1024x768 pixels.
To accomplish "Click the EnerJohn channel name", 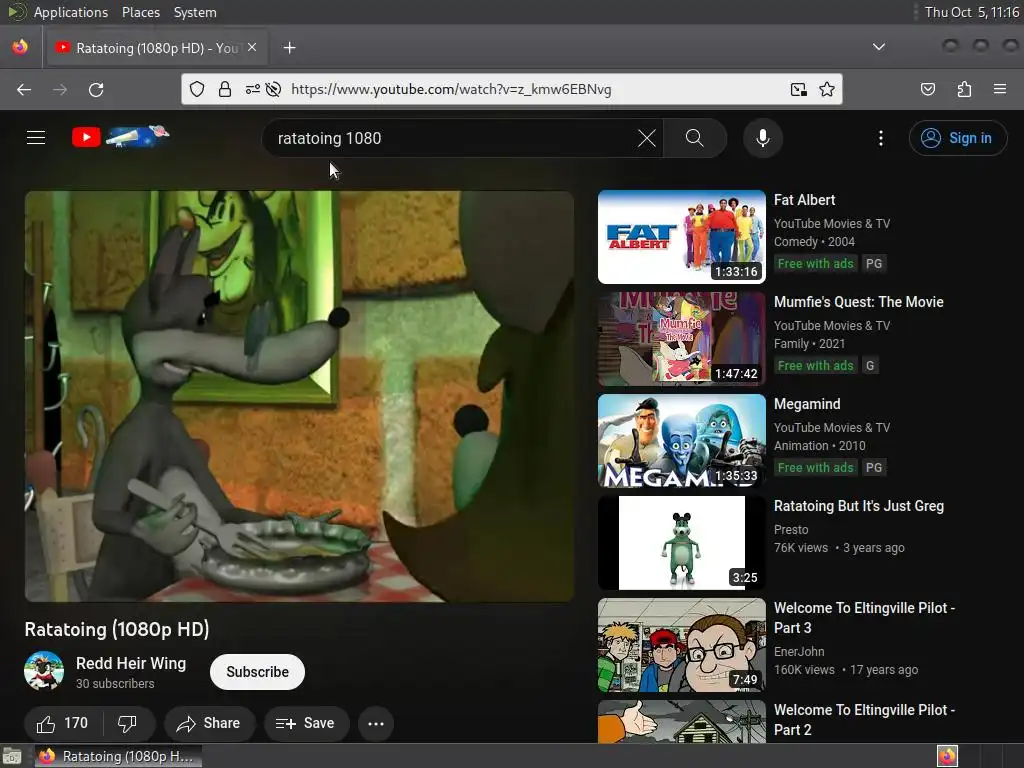I will tap(799, 651).
